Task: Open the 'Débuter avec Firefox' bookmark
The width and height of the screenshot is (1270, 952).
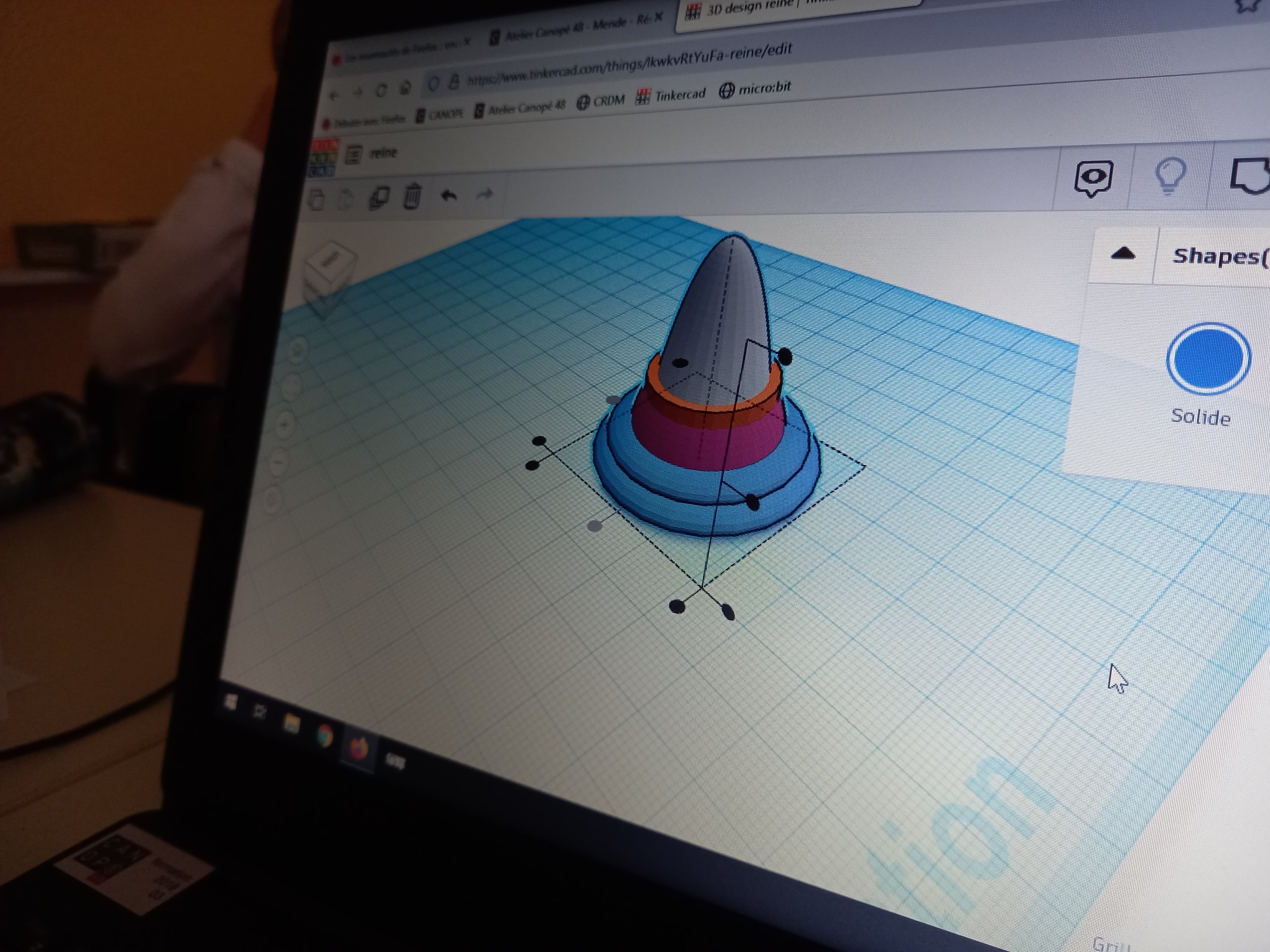Action: (x=364, y=121)
